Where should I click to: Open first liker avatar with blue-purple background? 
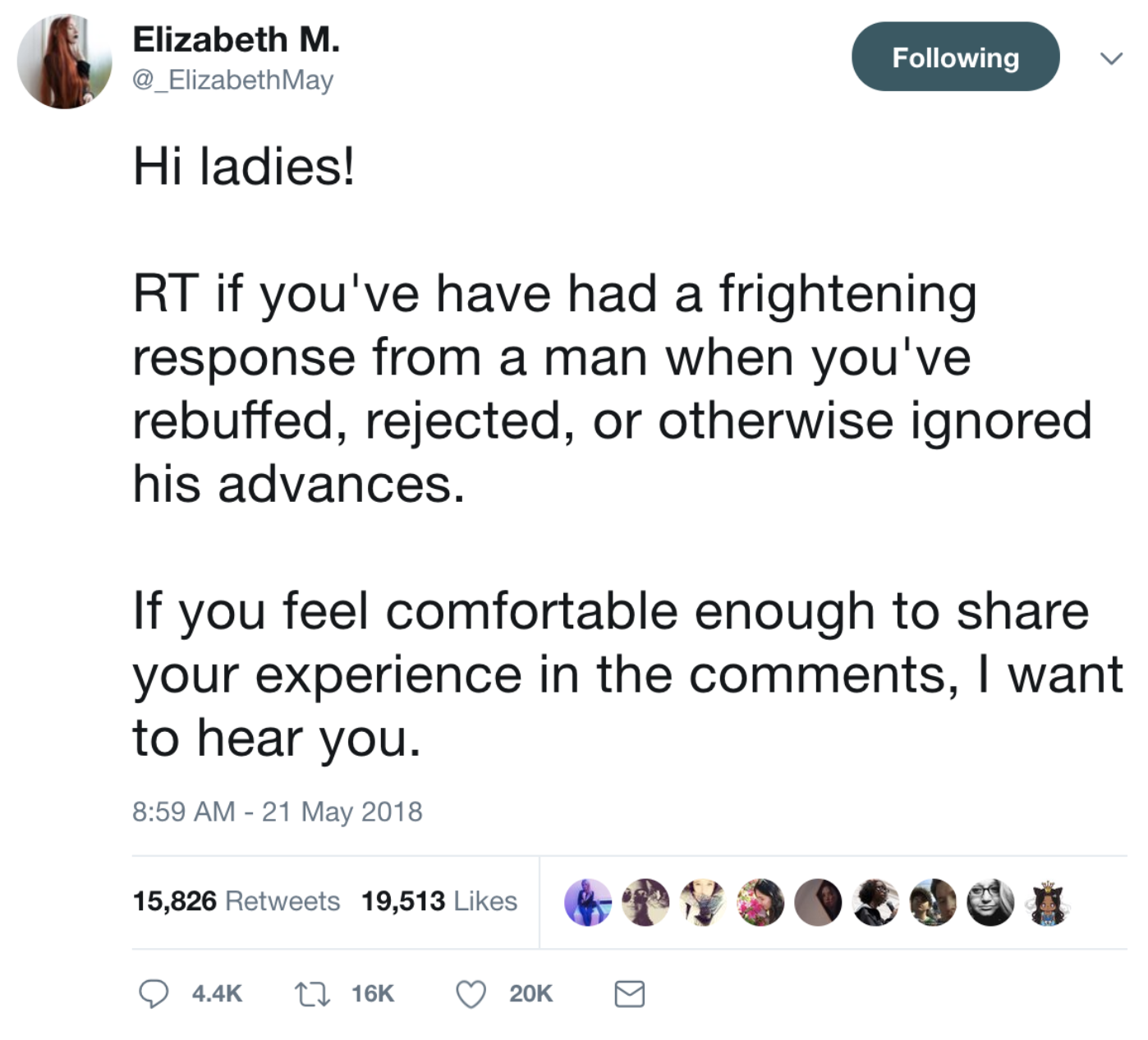click(588, 902)
